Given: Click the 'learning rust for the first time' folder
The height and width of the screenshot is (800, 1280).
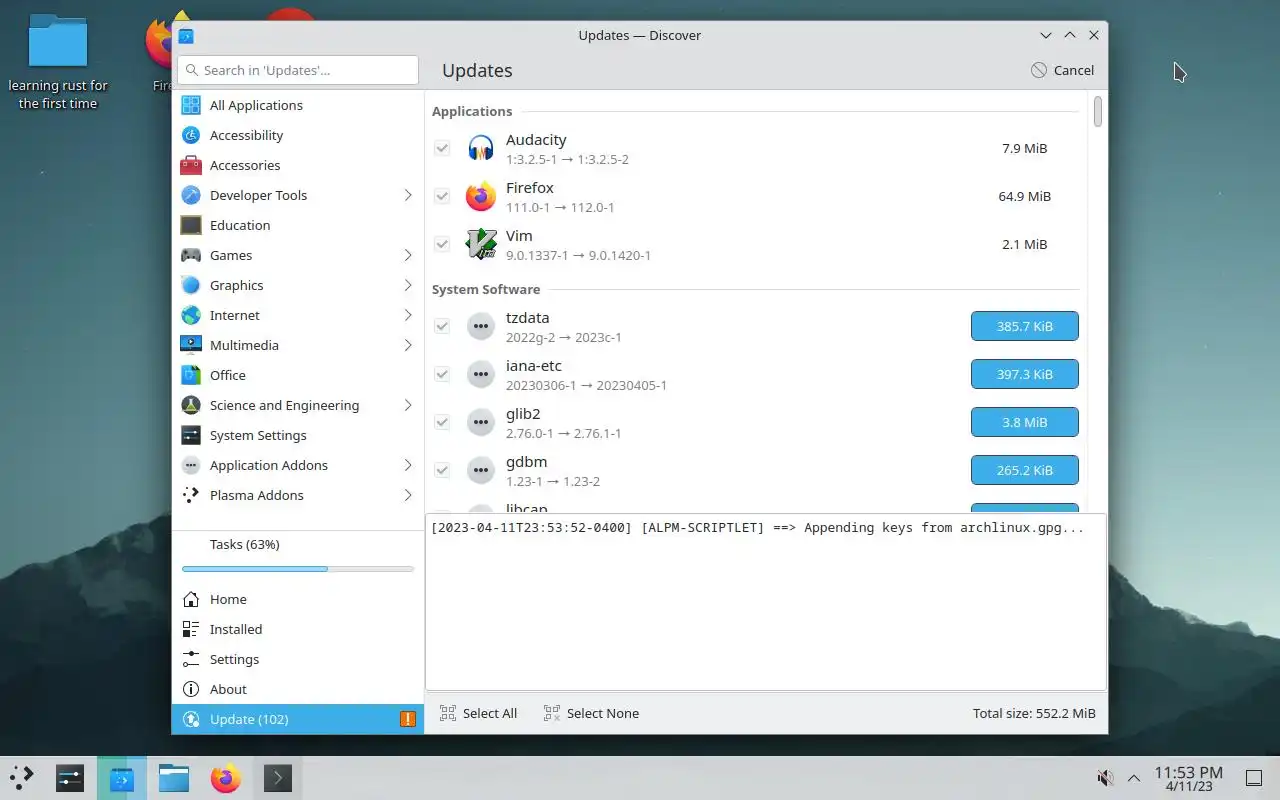Looking at the screenshot, I should [58, 62].
